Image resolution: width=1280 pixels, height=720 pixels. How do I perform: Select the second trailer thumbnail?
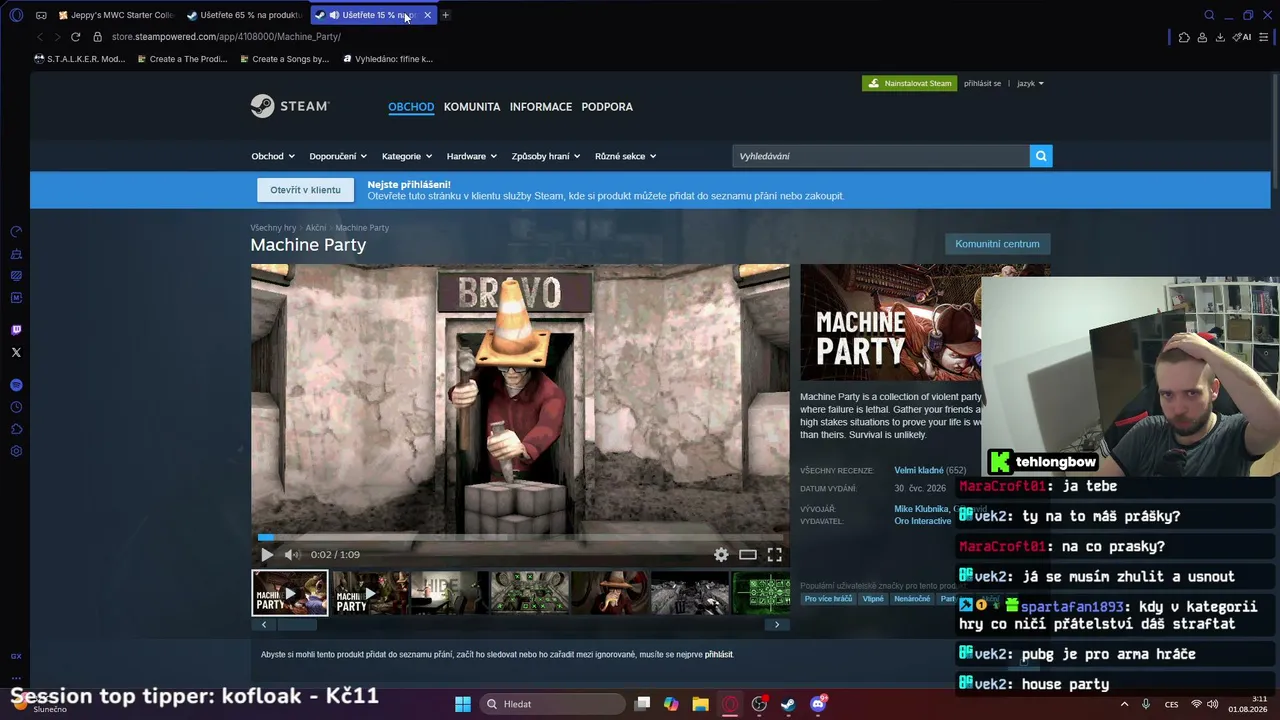click(x=369, y=592)
